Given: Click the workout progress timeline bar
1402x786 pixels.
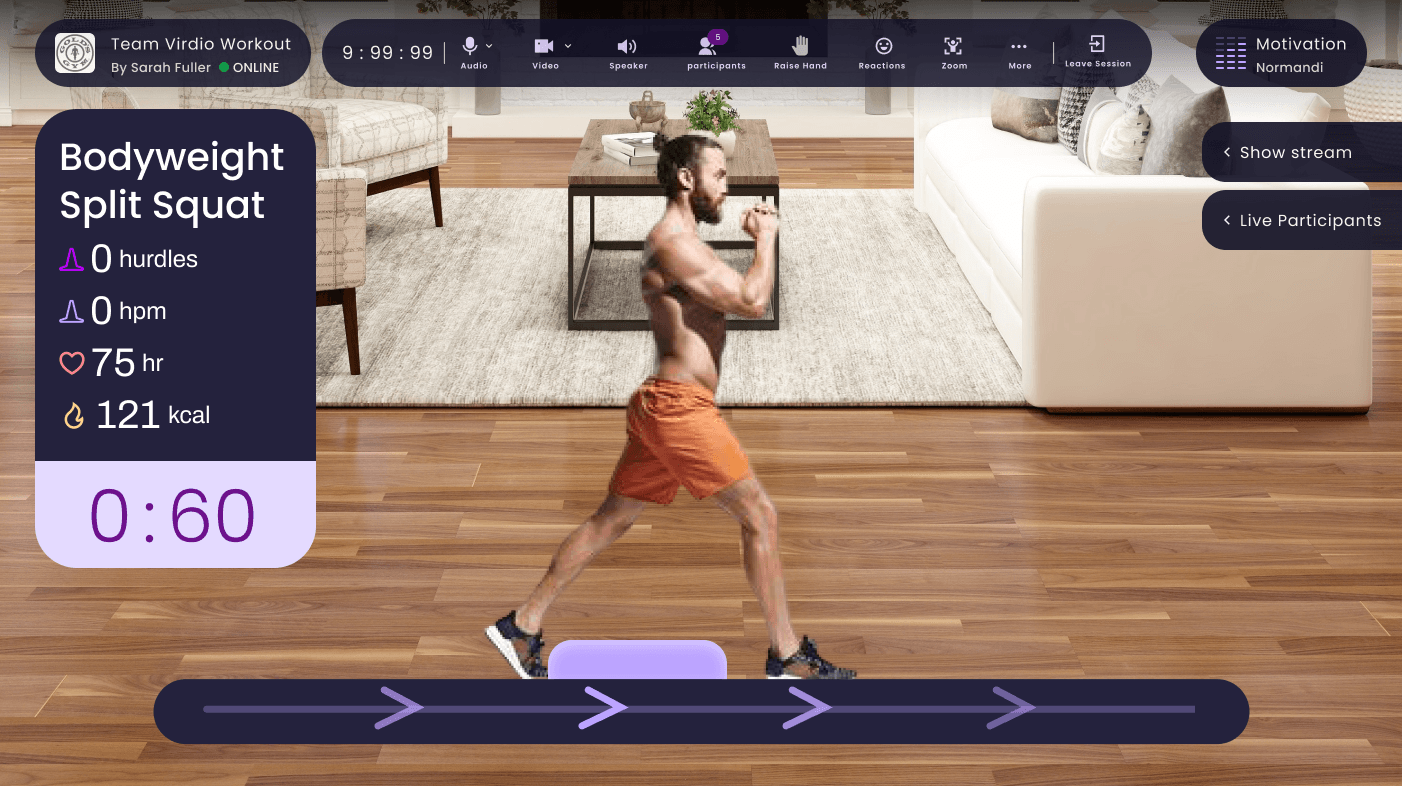Looking at the screenshot, I should point(700,711).
